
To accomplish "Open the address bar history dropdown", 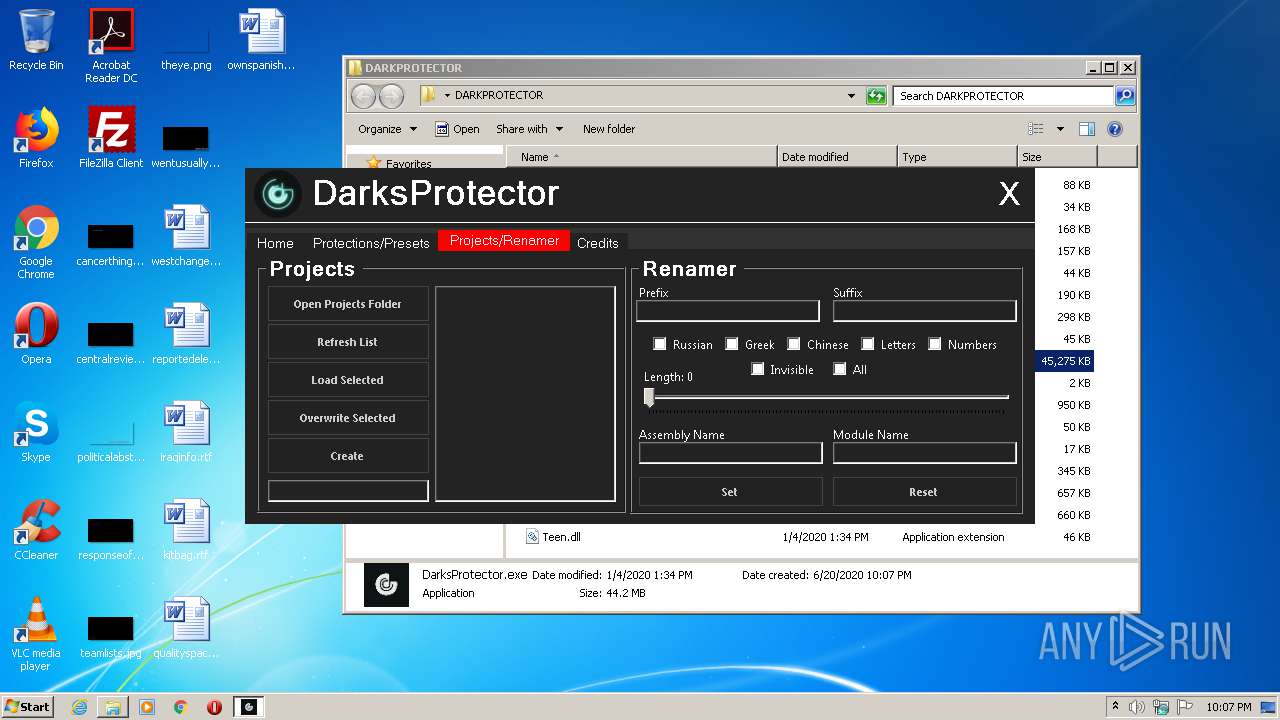I will tap(851, 96).
